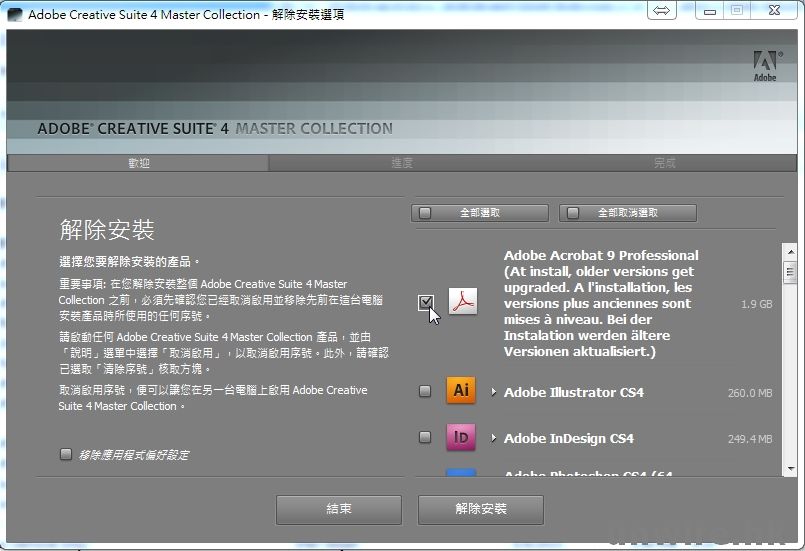Check the Adobe Illustrator CS4 checkbox
Viewport: 805px width, 551px height.
coord(425,392)
